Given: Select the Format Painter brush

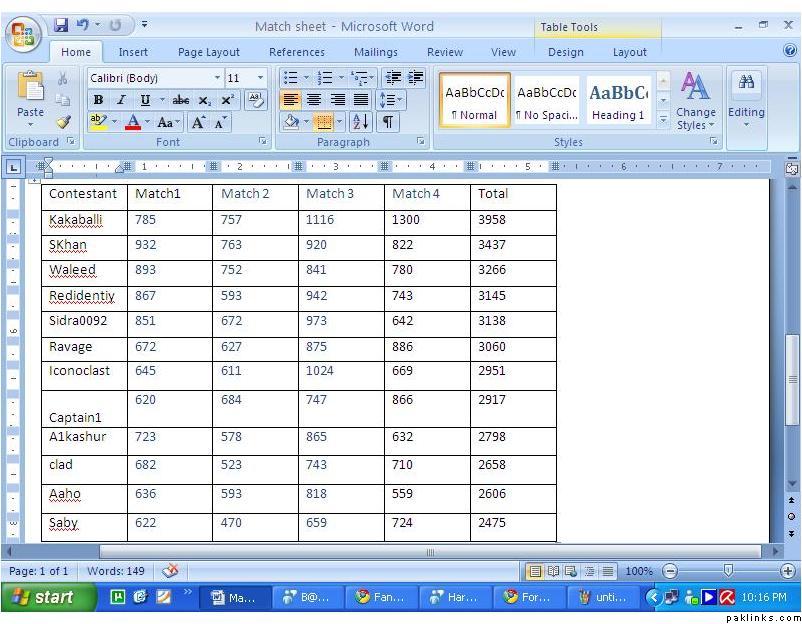Looking at the screenshot, I should [x=63, y=122].
